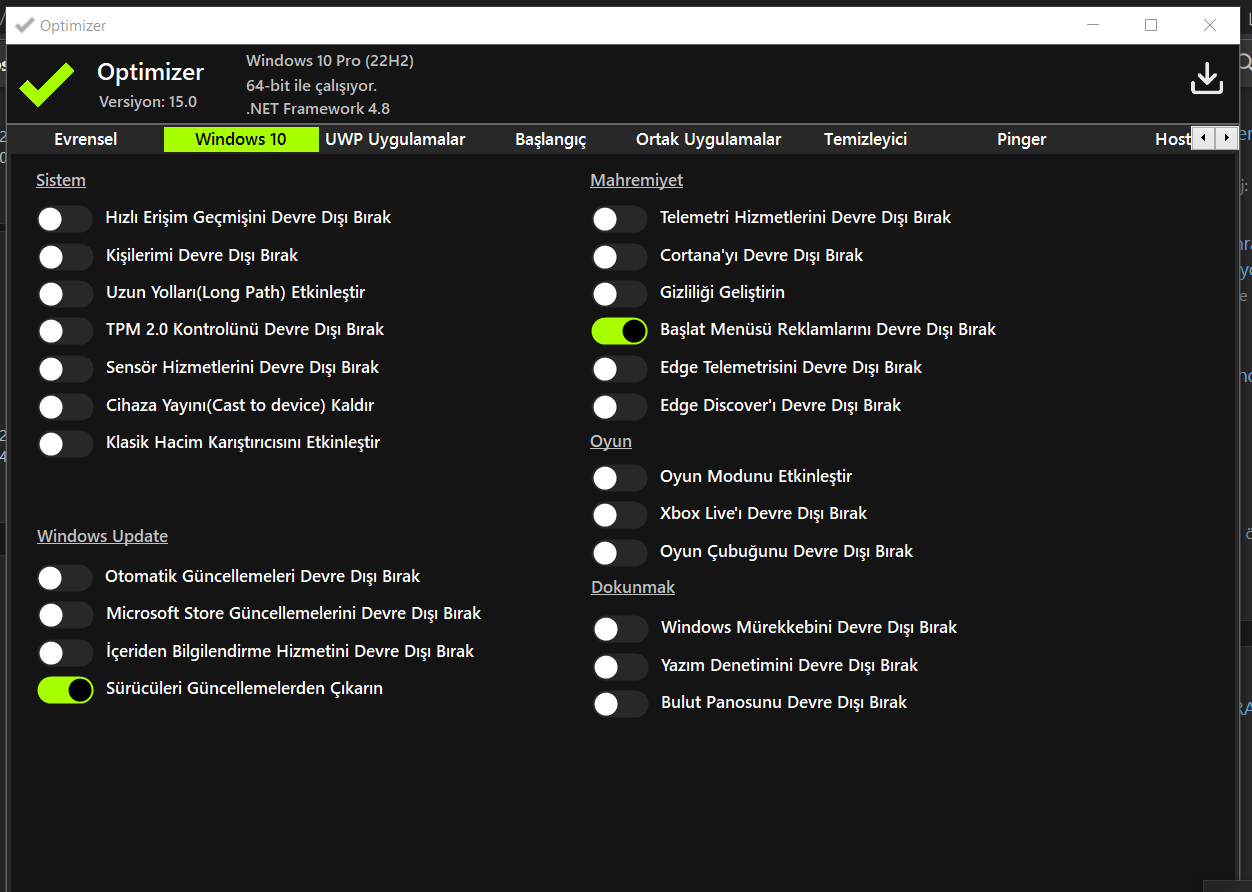This screenshot has height=892, width=1252.
Task: Enable Gizliliği Geliştirin switch
Action: click(x=619, y=294)
